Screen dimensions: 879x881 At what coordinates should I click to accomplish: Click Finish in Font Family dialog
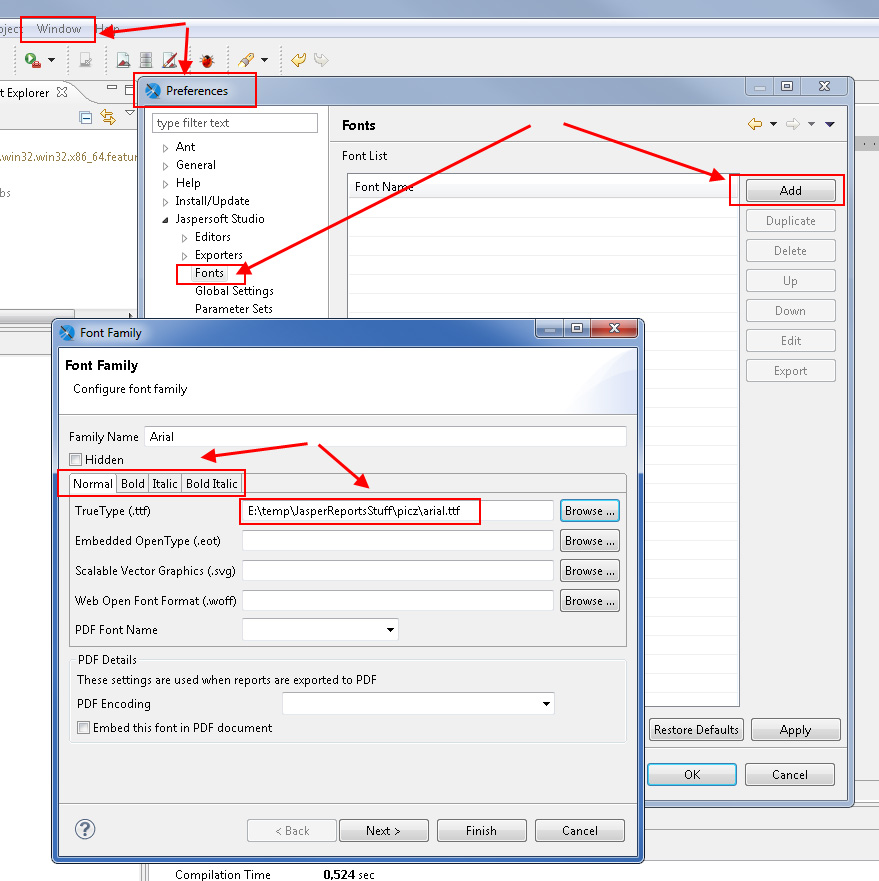pos(481,830)
